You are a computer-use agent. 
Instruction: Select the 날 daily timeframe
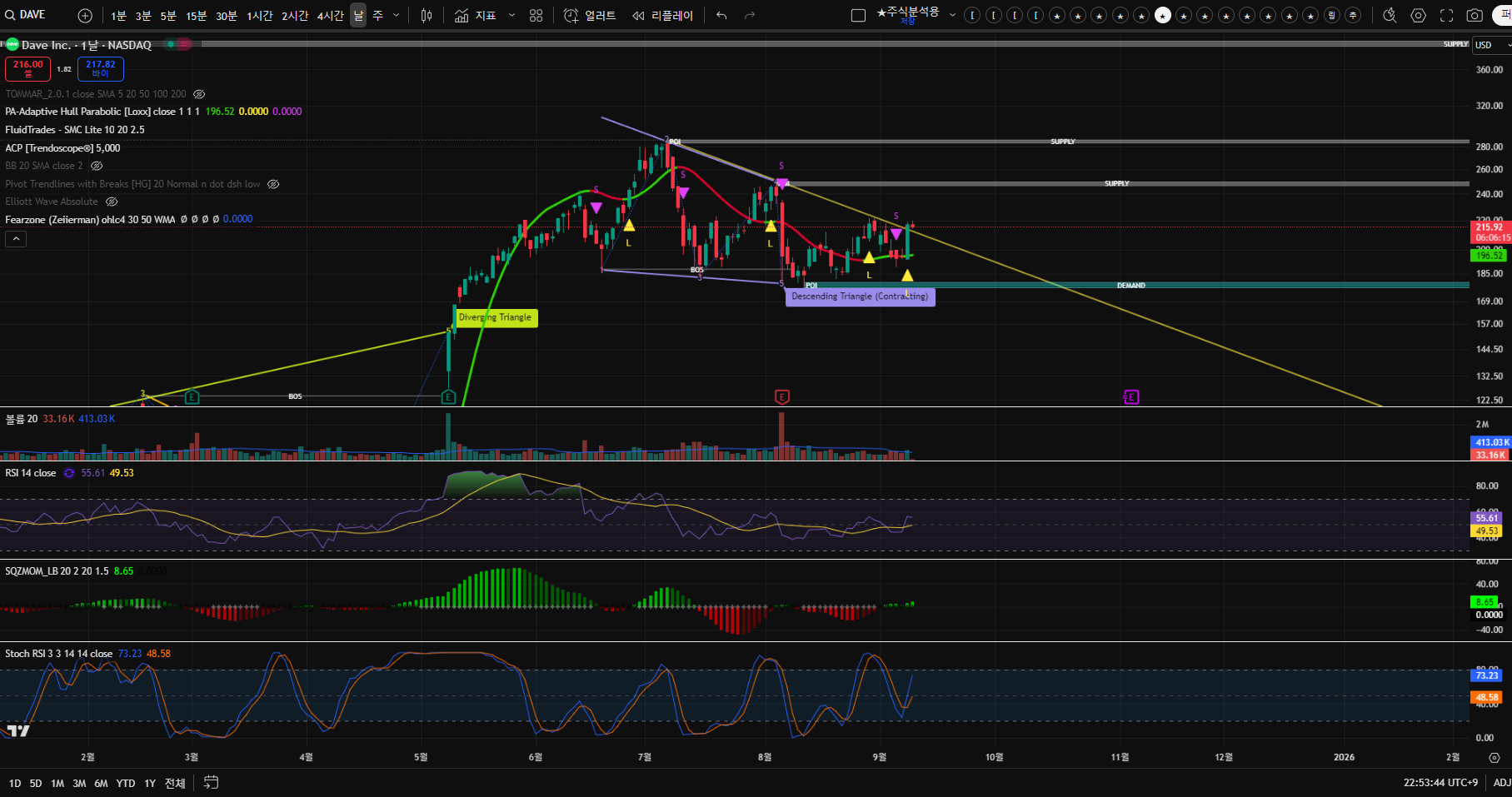click(358, 16)
